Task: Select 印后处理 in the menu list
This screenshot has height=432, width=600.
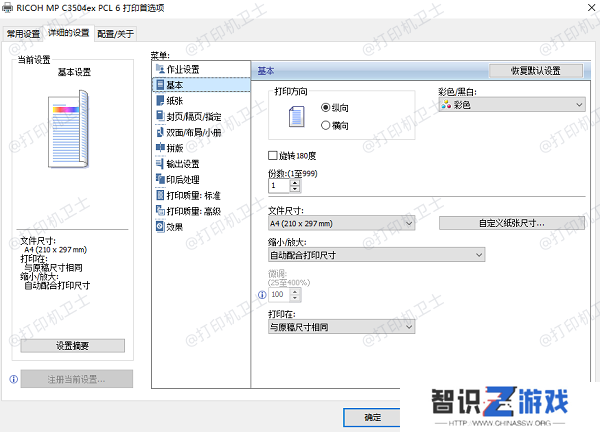Action: click(201, 179)
